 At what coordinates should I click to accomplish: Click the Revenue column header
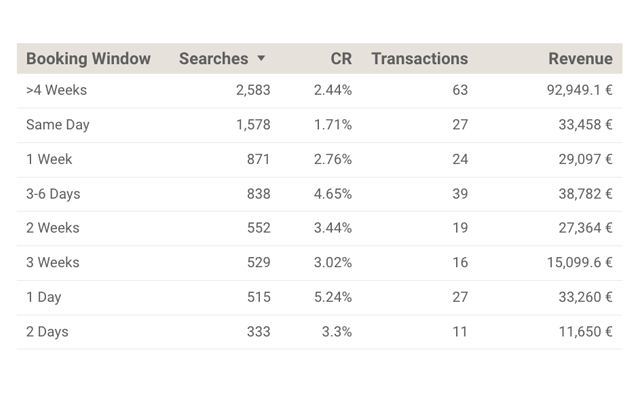(580, 59)
